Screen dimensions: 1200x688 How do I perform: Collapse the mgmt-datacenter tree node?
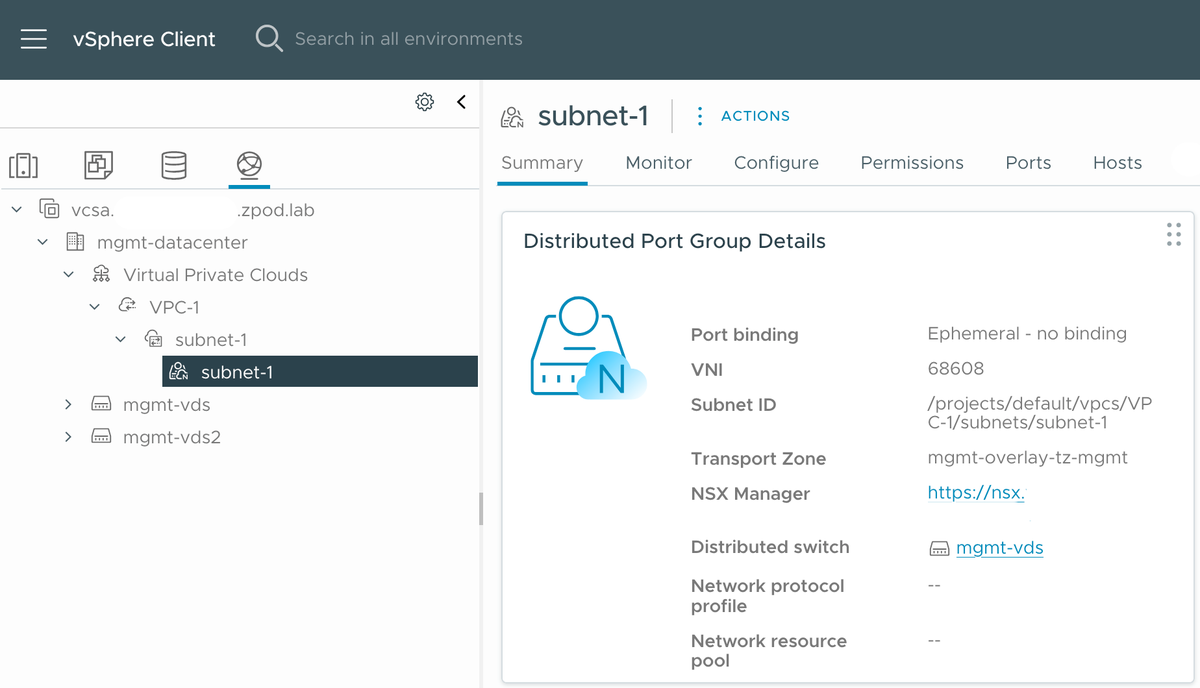tap(42, 242)
